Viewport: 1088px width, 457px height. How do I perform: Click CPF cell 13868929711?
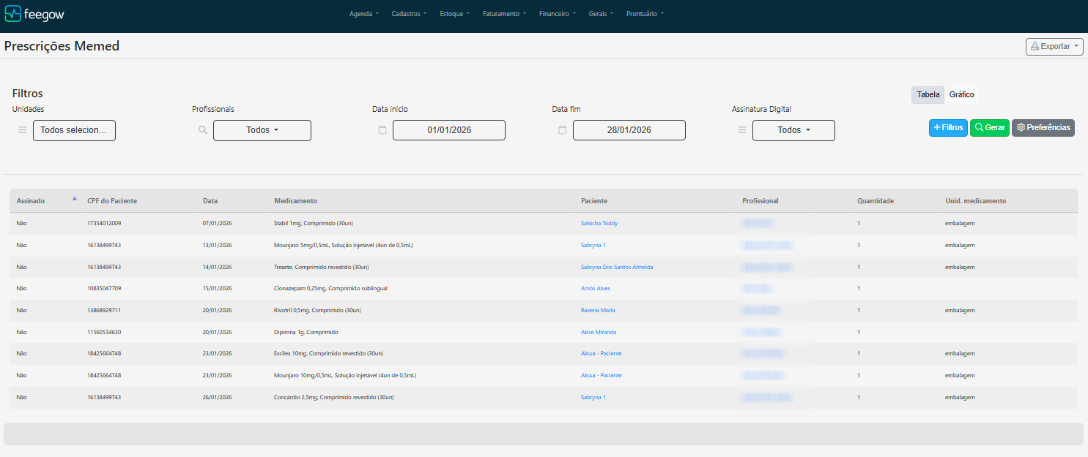pyautogui.click(x=105, y=310)
